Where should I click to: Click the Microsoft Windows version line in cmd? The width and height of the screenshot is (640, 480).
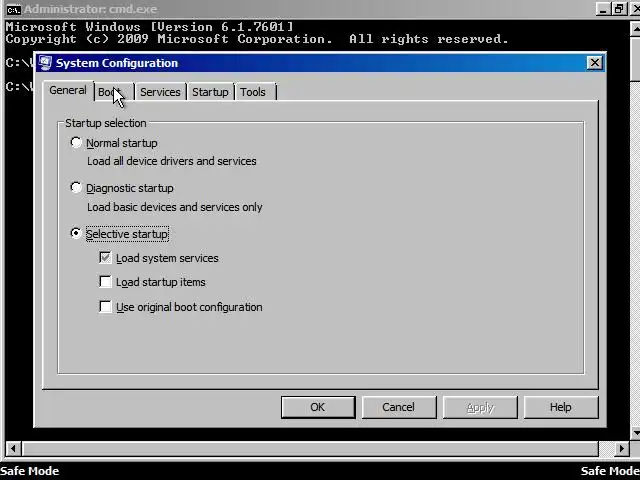149,27
